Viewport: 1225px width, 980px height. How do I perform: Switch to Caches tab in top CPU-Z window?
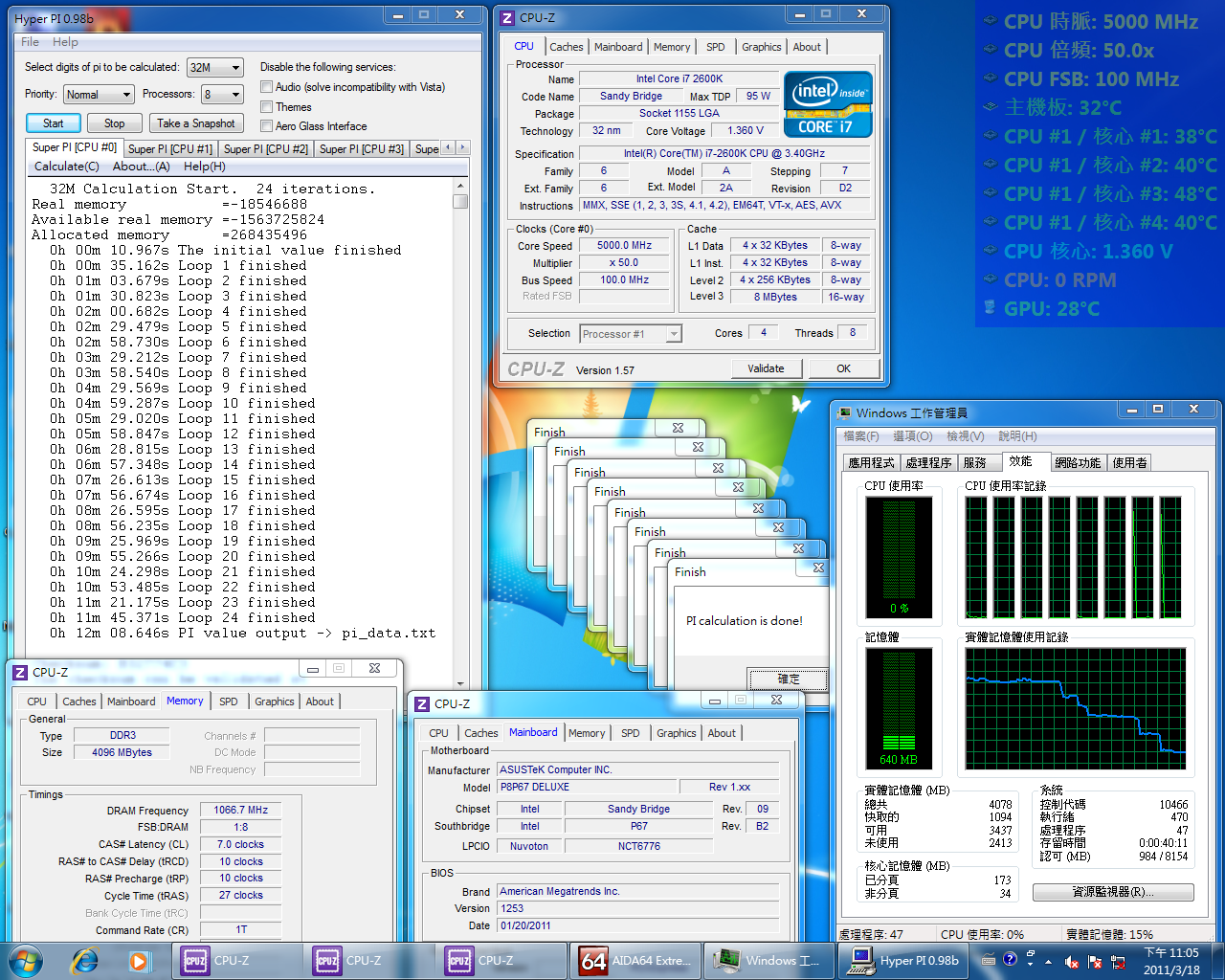pyautogui.click(x=566, y=47)
